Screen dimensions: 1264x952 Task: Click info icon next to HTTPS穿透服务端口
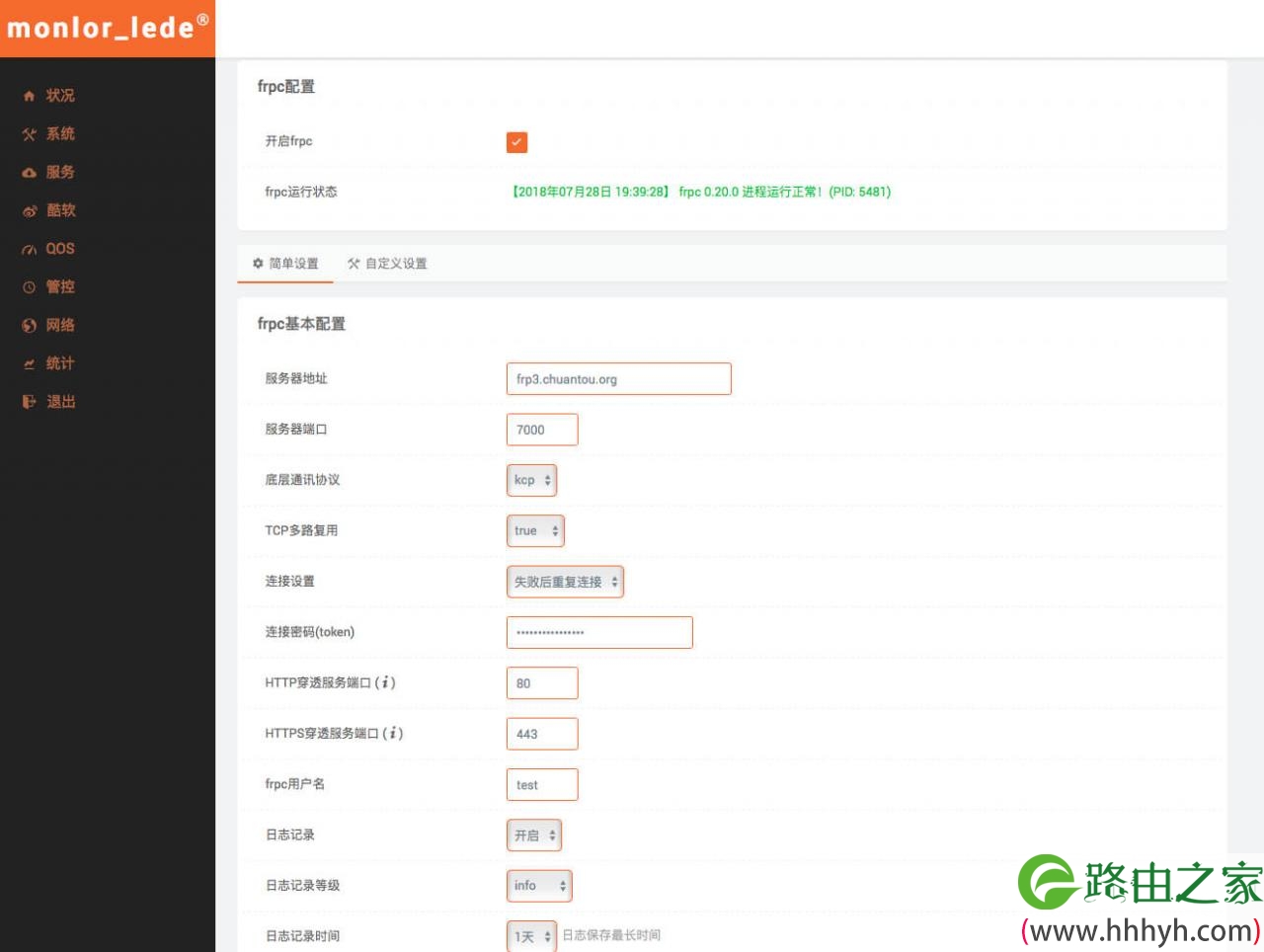393,733
